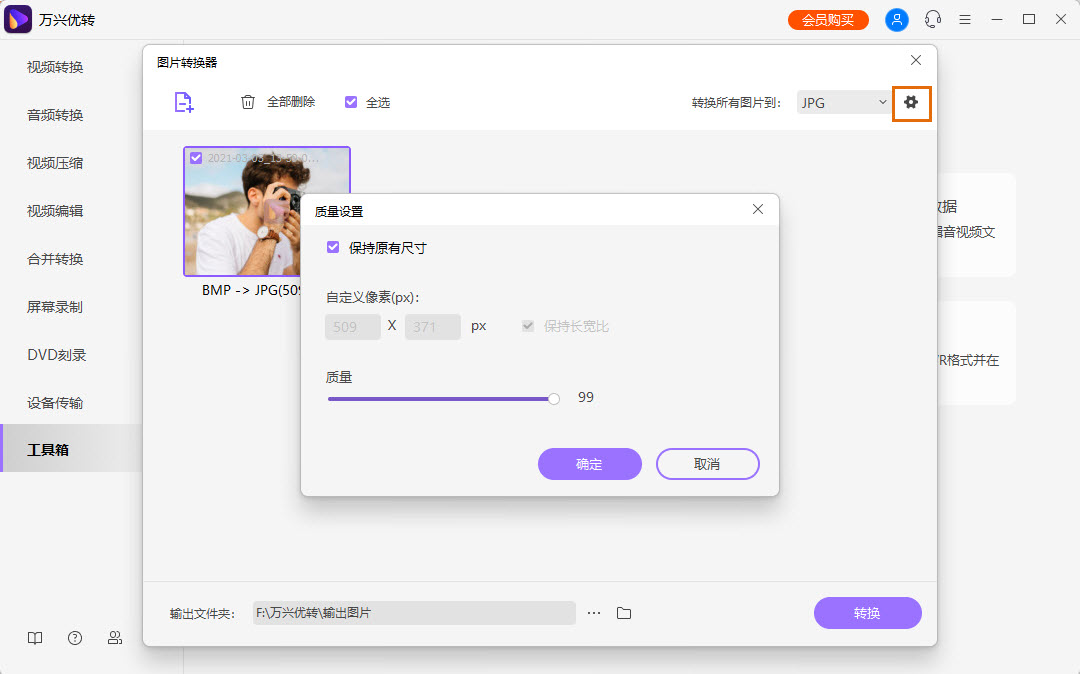The height and width of the screenshot is (674, 1080).
Task: Open the quality settings gear icon
Action: (x=911, y=101)
